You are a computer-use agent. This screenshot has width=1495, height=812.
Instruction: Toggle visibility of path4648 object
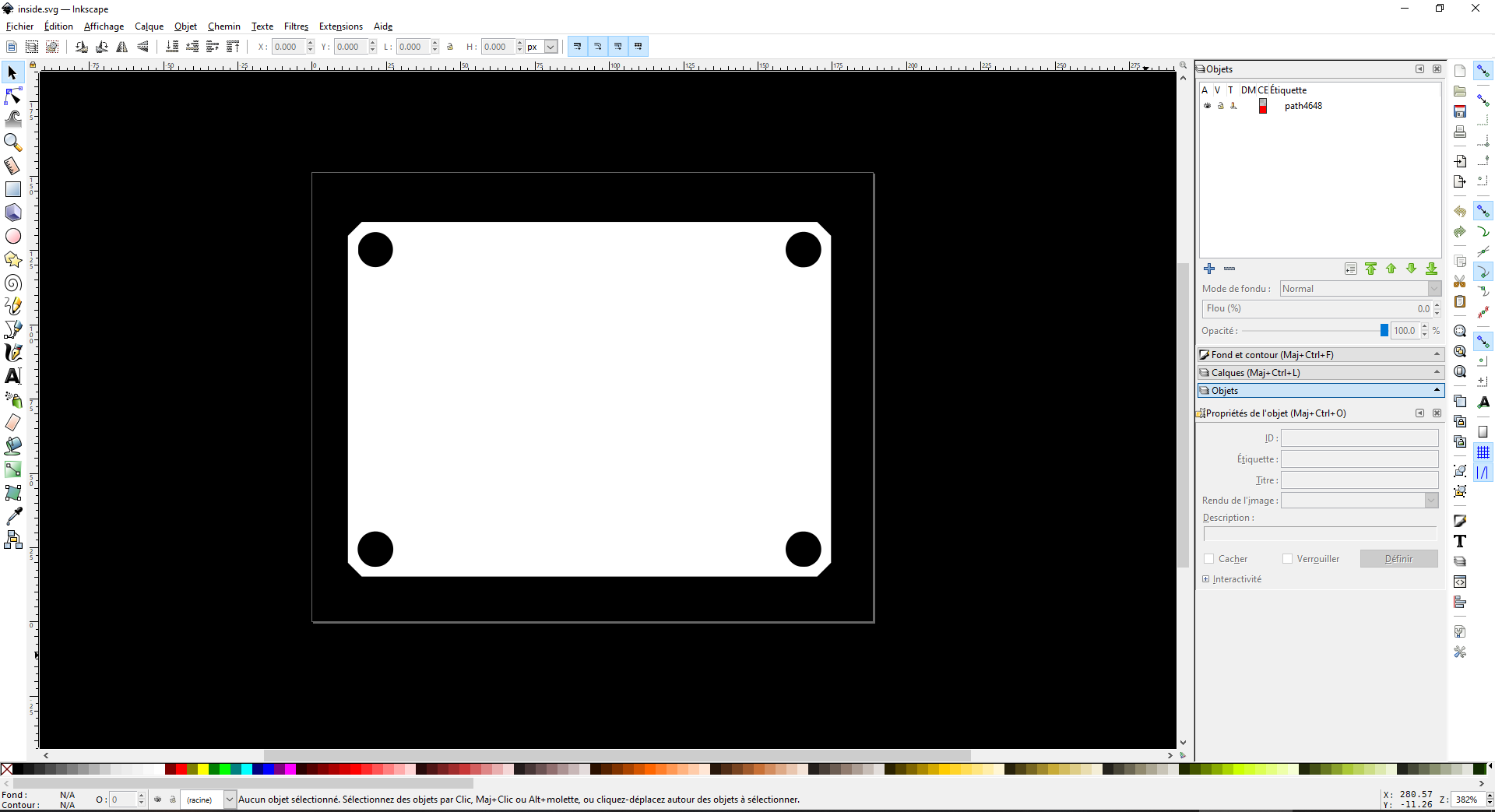point(1207,106)
